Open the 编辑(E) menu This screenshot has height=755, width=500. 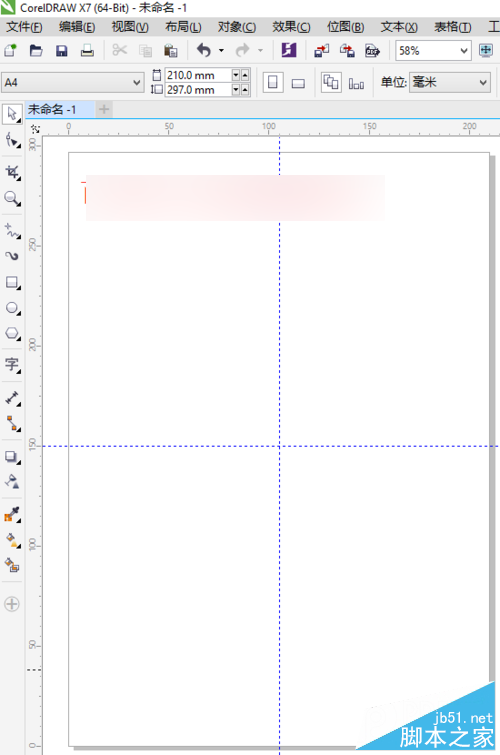[77, 27]
